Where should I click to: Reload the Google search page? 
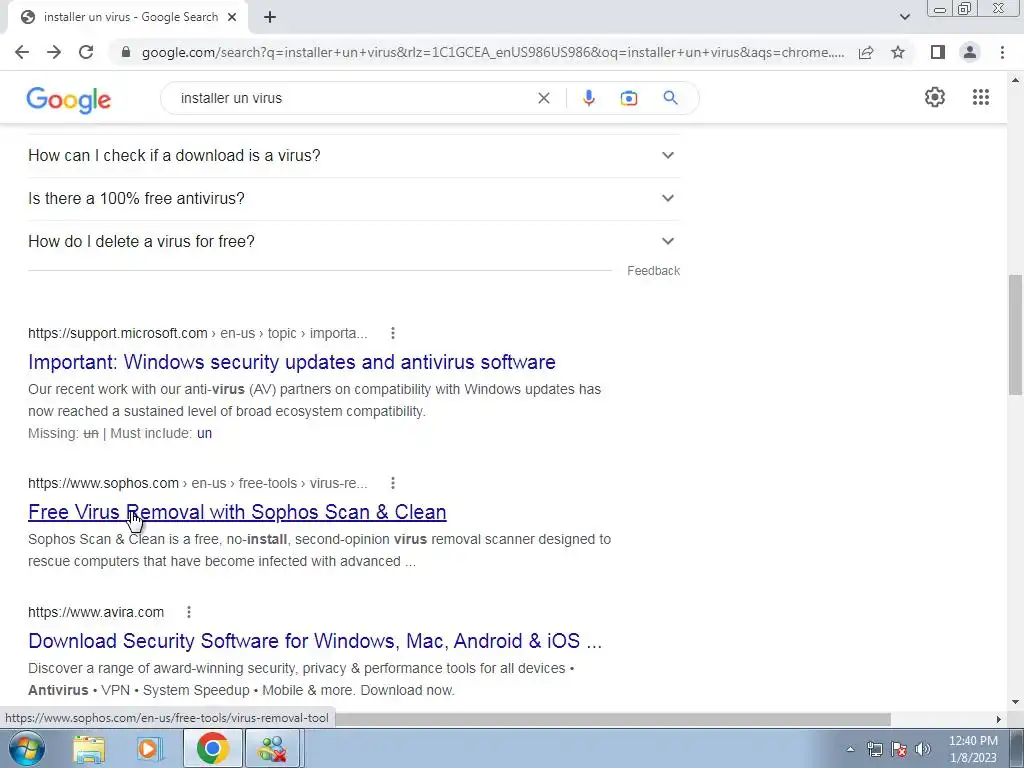[x=86, y=52]
